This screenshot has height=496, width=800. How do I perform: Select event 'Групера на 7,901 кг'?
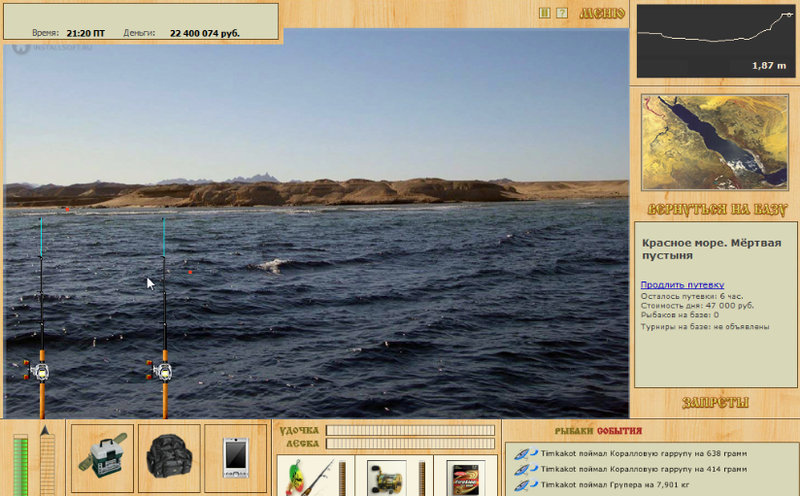(617, 484)
